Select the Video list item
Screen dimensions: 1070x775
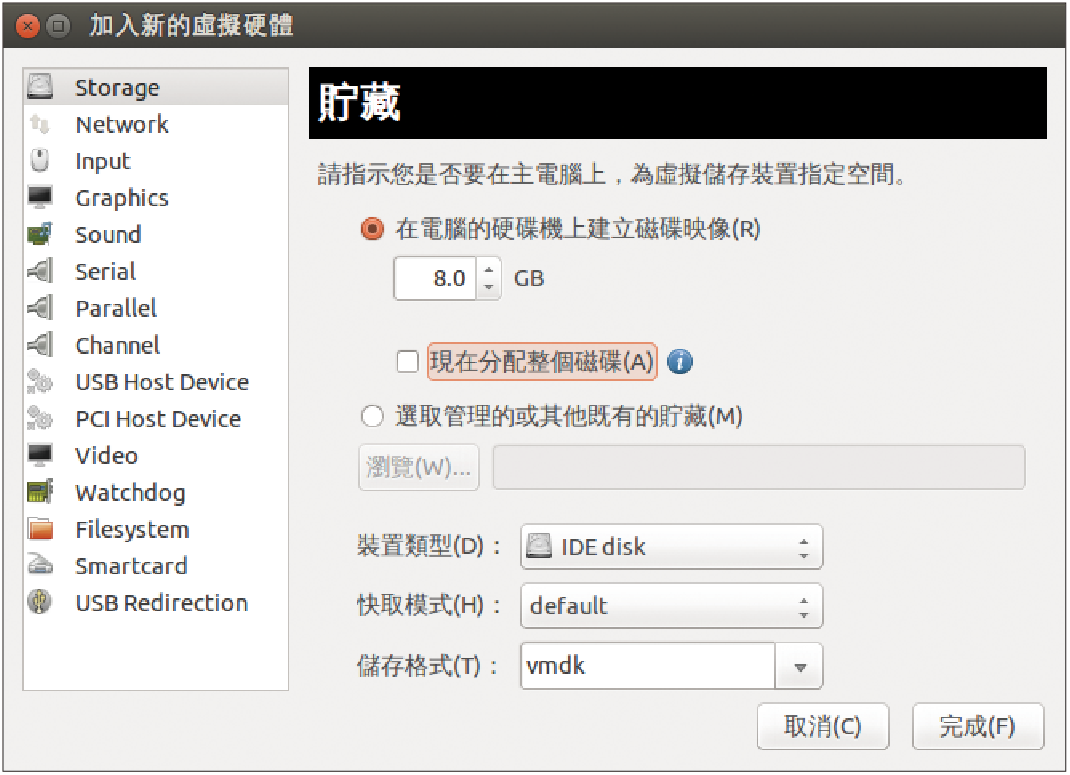coord(156,455)
